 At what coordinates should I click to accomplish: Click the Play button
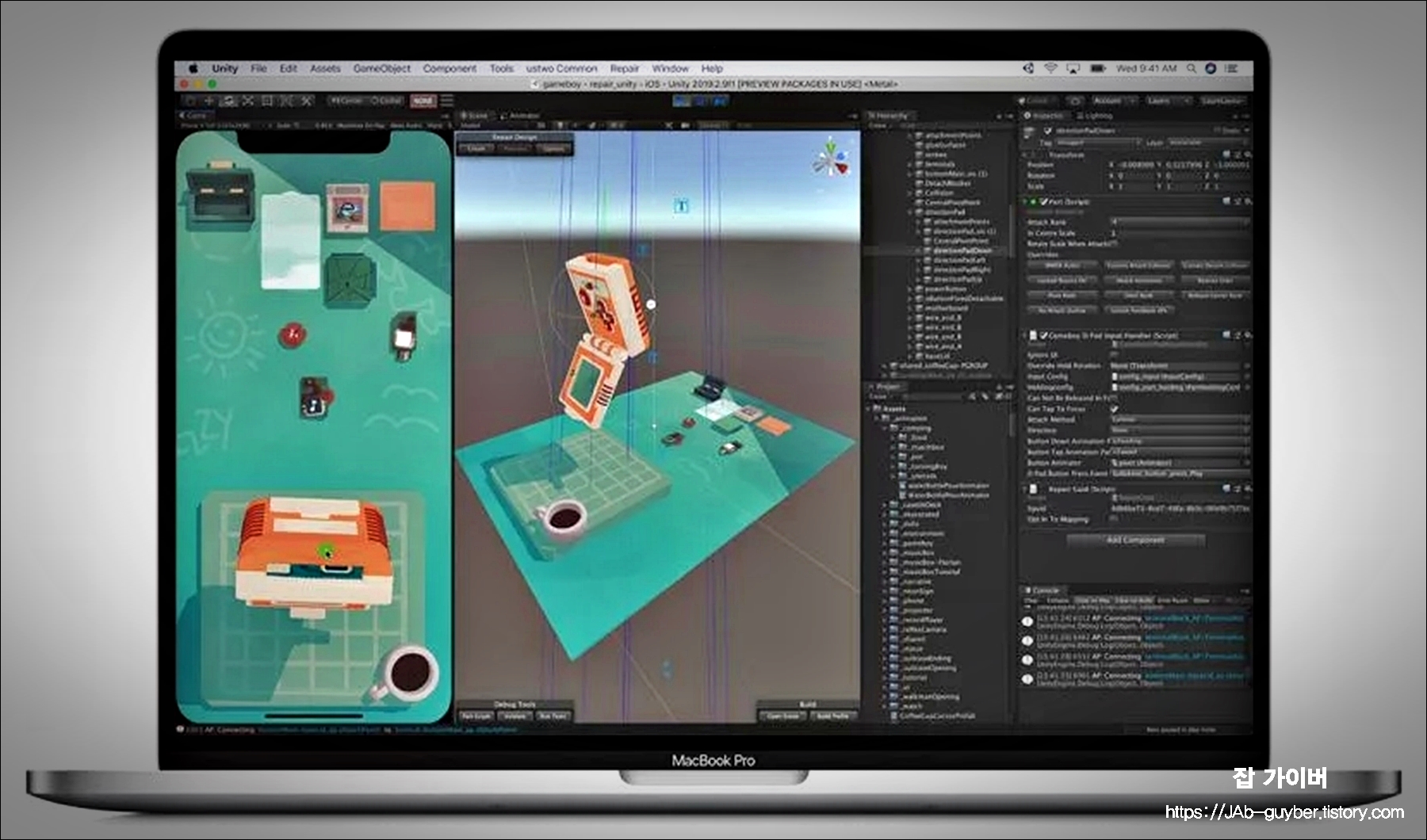682,101
